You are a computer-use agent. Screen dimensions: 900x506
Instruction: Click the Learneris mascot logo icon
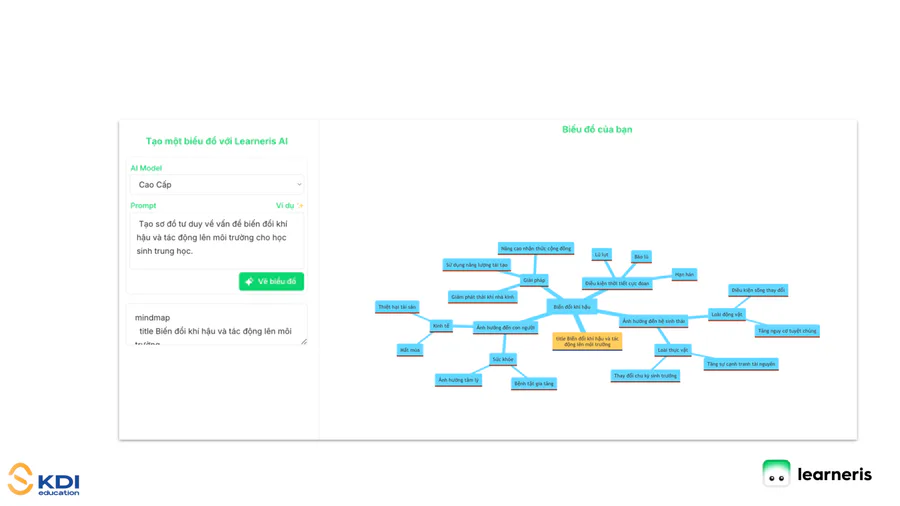(x=776, y=474)
